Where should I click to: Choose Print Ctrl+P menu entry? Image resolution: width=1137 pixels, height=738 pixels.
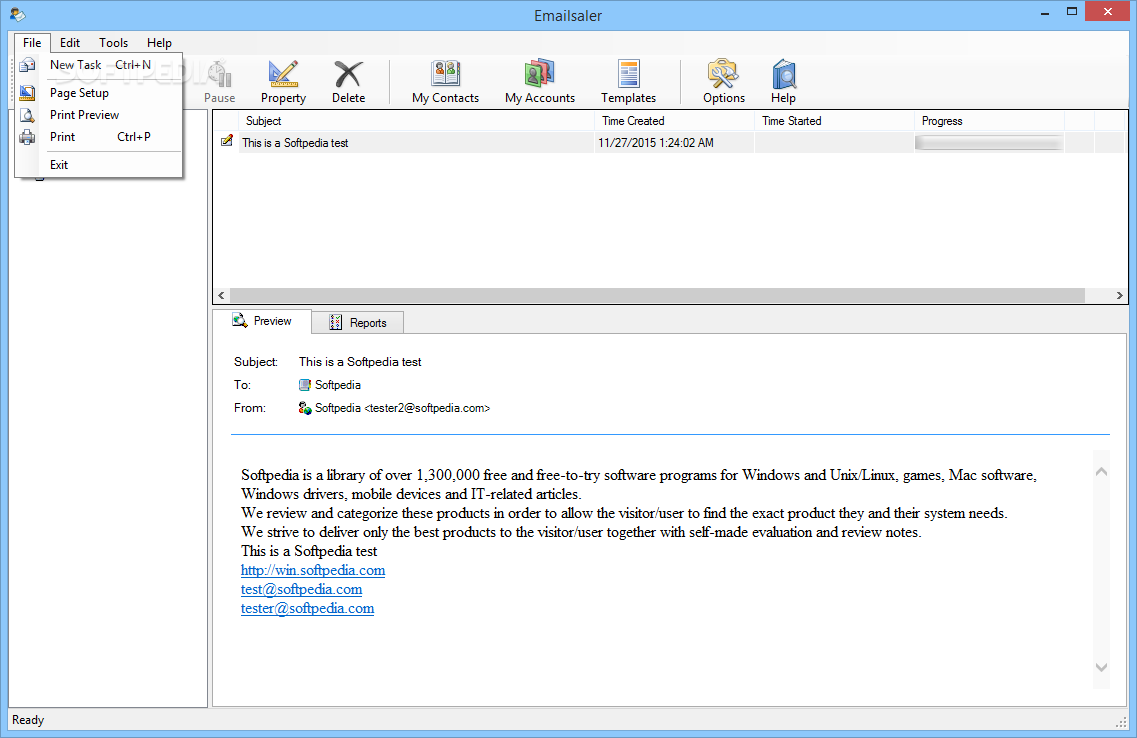[x=100, y=137]
